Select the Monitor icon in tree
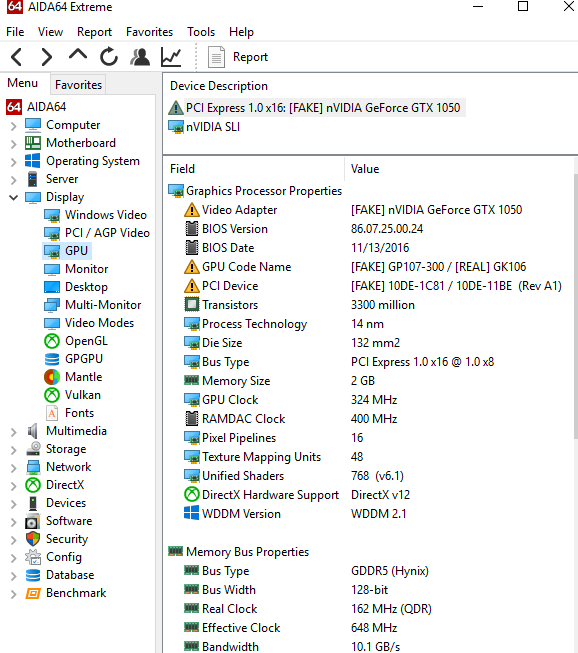 pos(52,269)
